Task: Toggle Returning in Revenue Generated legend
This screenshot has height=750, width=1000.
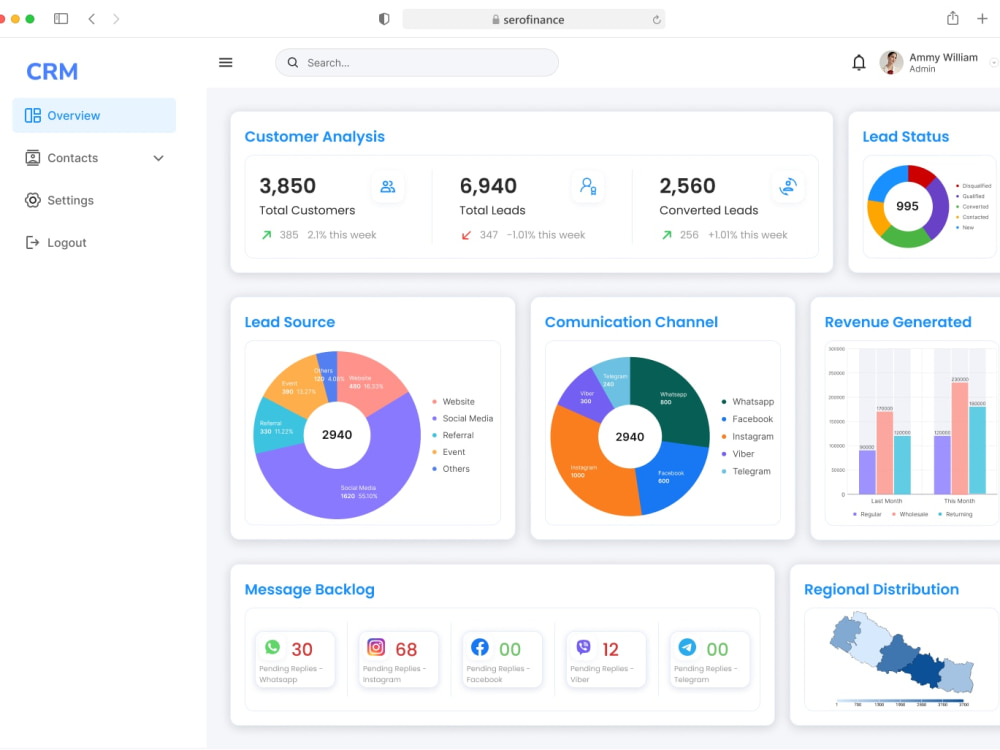Action: [955, 514]
